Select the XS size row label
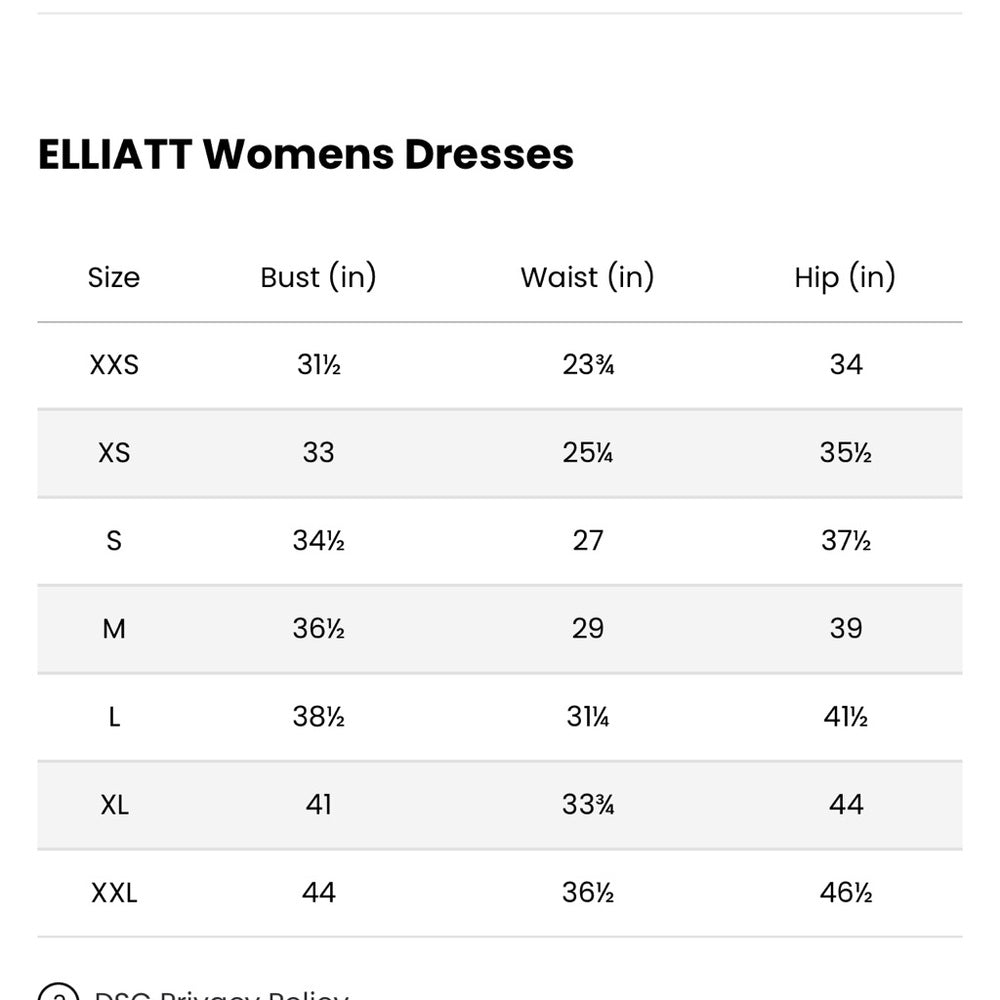This screenshot has height=1000, width=1000. click(114, 453)
